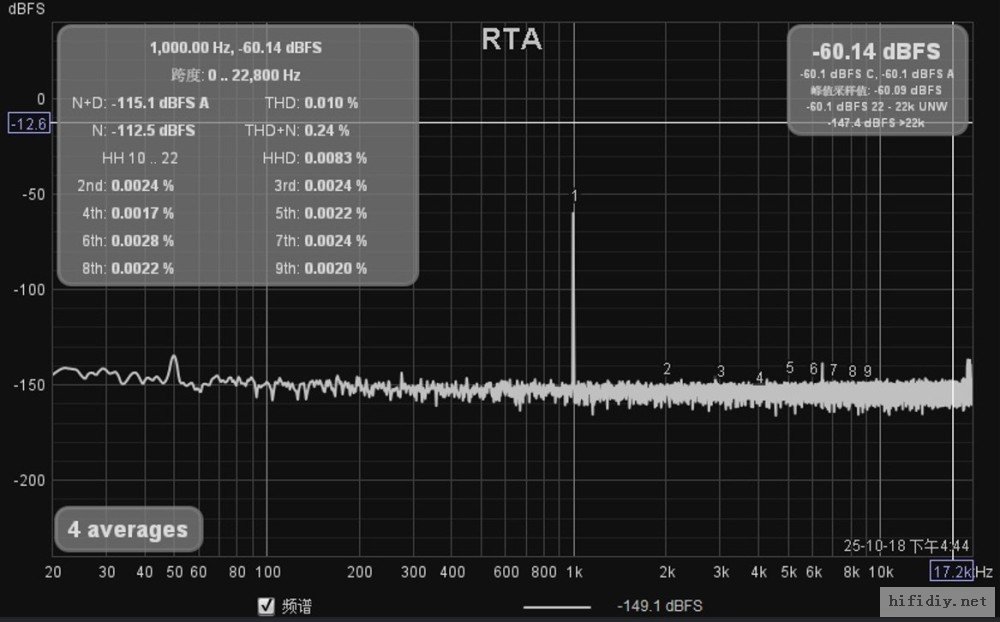Select the 5th harmonic marker

(x=790, y=368)
